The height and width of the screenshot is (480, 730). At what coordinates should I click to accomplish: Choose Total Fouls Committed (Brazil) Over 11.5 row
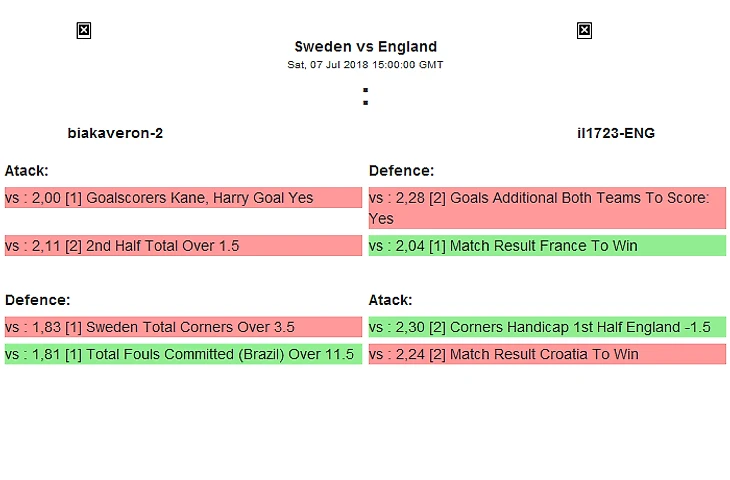[x=183, y=354]
